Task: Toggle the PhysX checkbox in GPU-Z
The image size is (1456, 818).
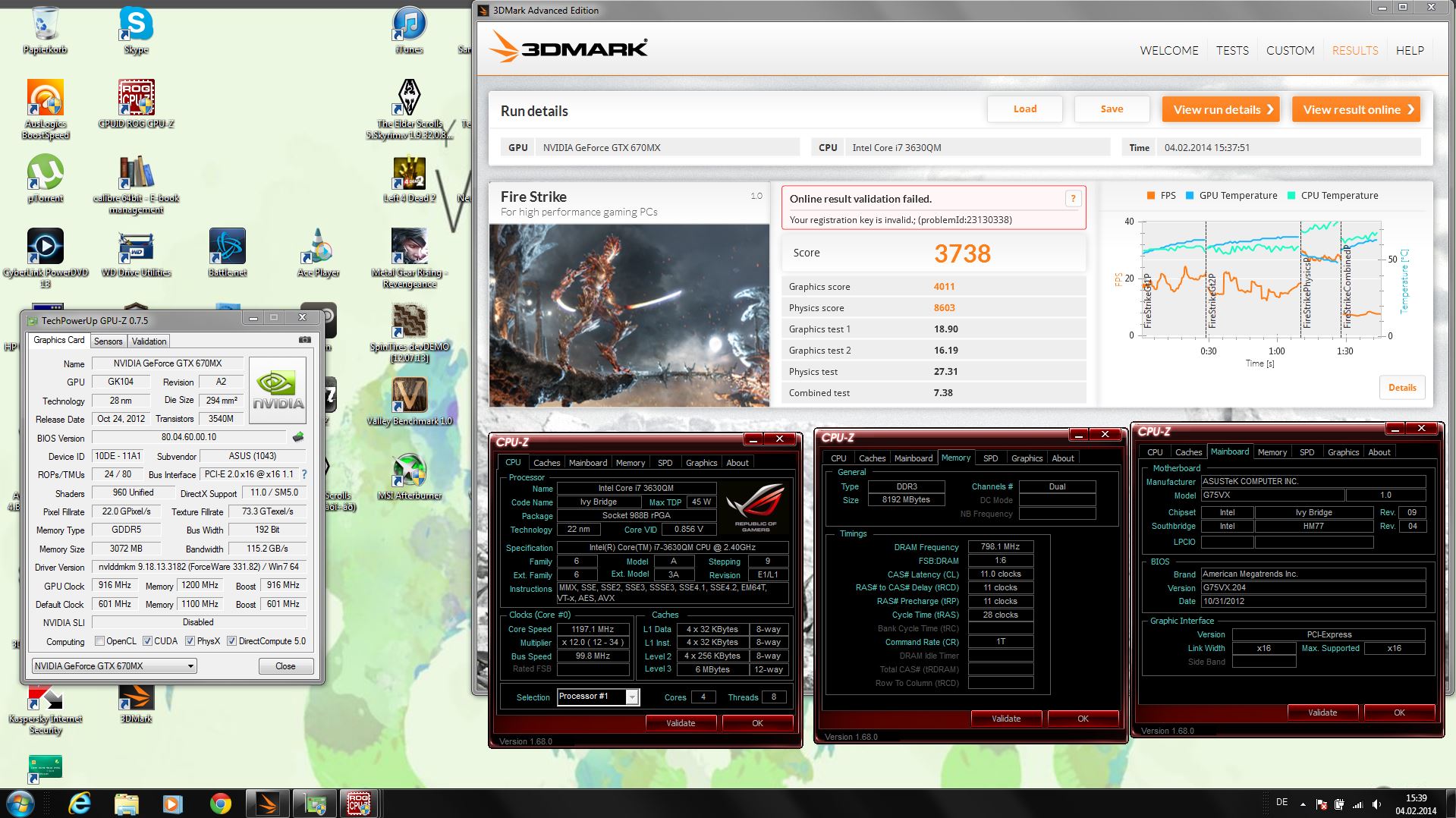Action: coord(190,641)
